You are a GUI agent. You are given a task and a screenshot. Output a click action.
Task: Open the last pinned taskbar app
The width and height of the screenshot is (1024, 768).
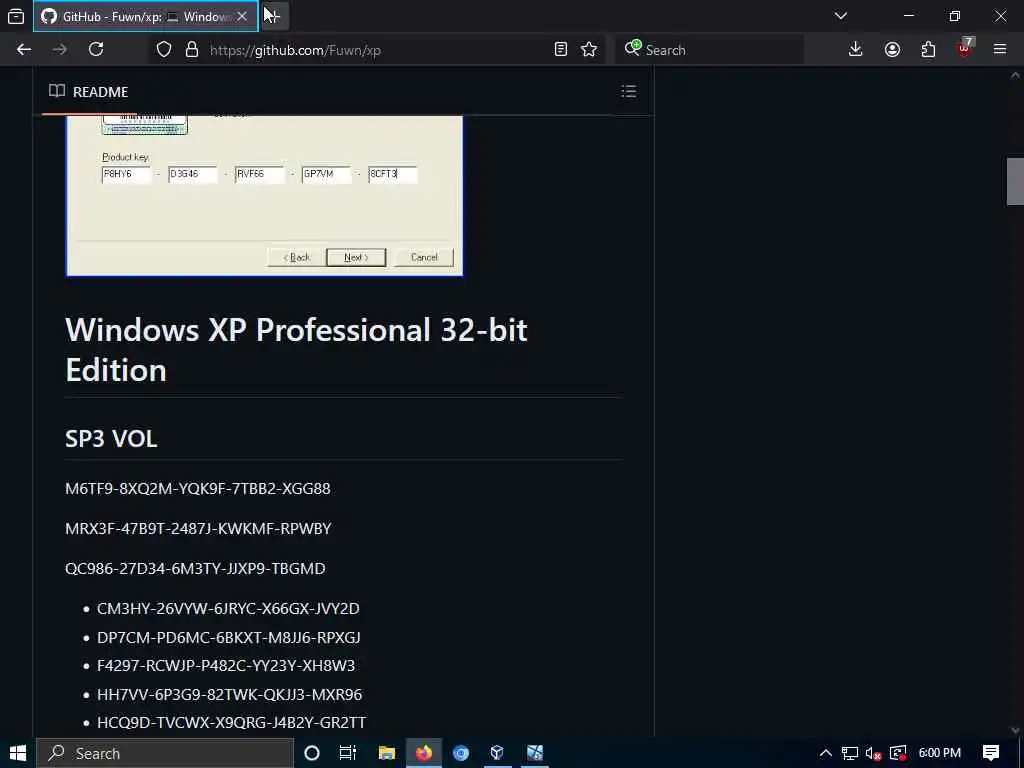click(x=535, y=753)
